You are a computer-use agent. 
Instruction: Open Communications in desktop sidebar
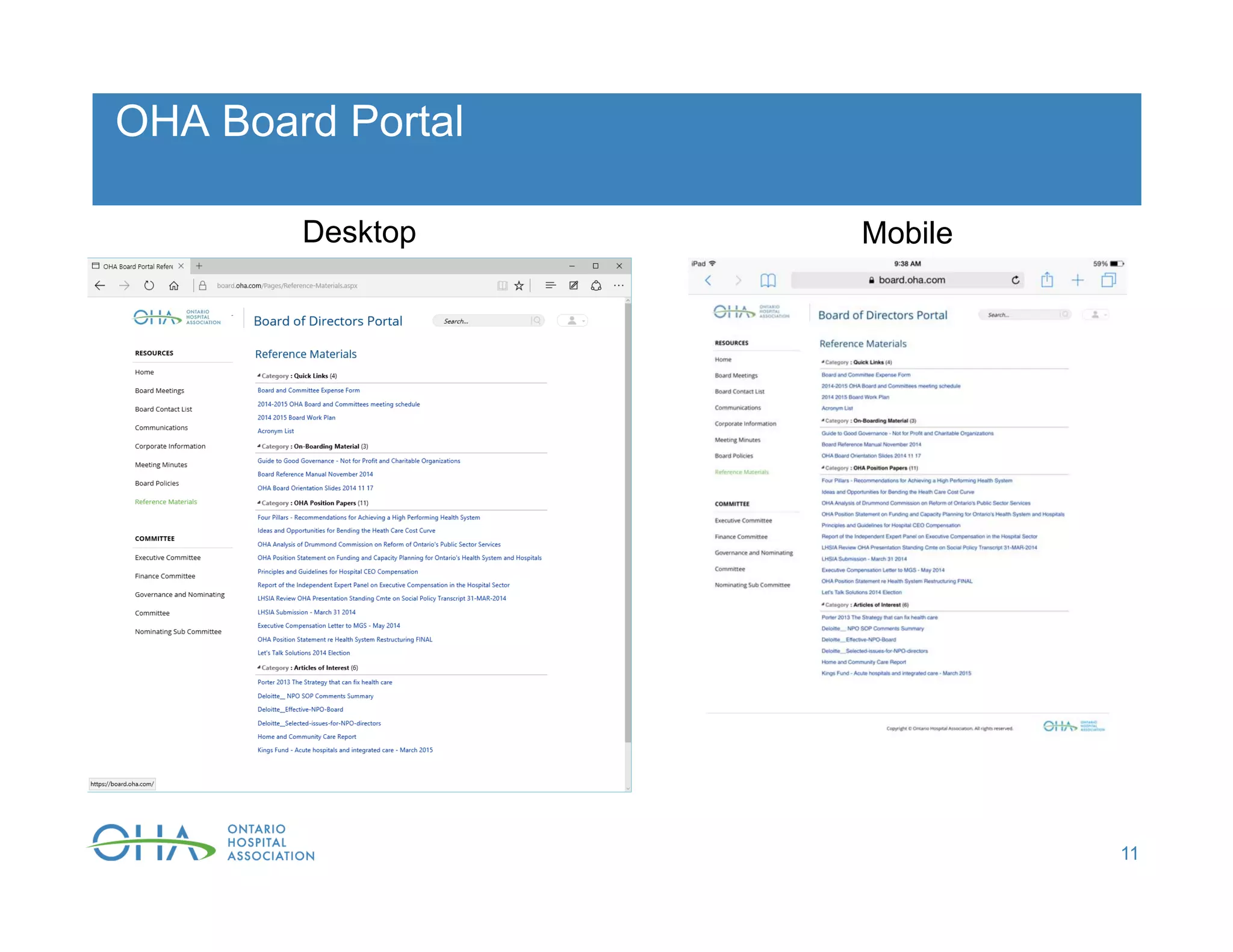(161, 428)
